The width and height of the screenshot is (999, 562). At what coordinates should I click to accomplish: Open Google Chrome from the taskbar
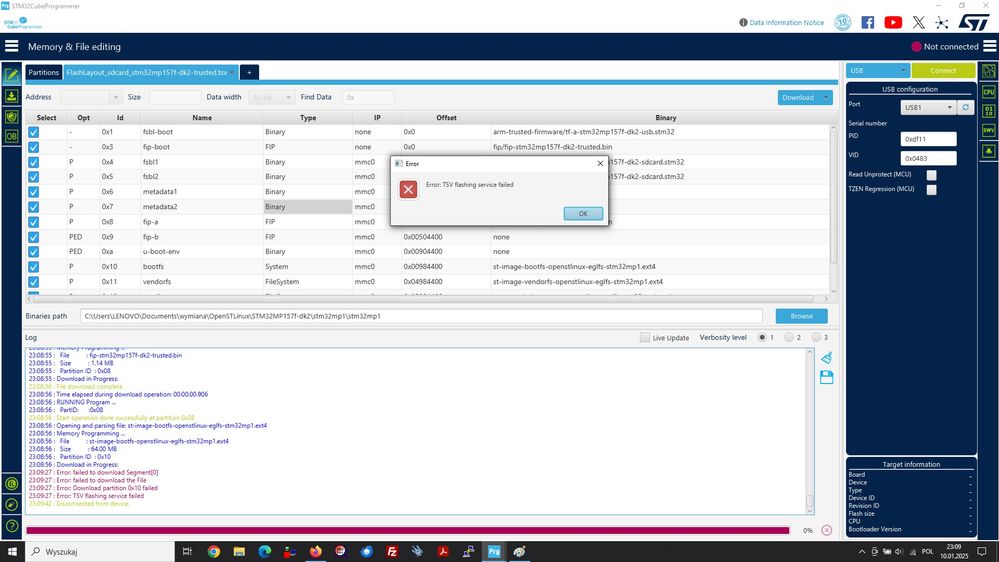(213, 551)
